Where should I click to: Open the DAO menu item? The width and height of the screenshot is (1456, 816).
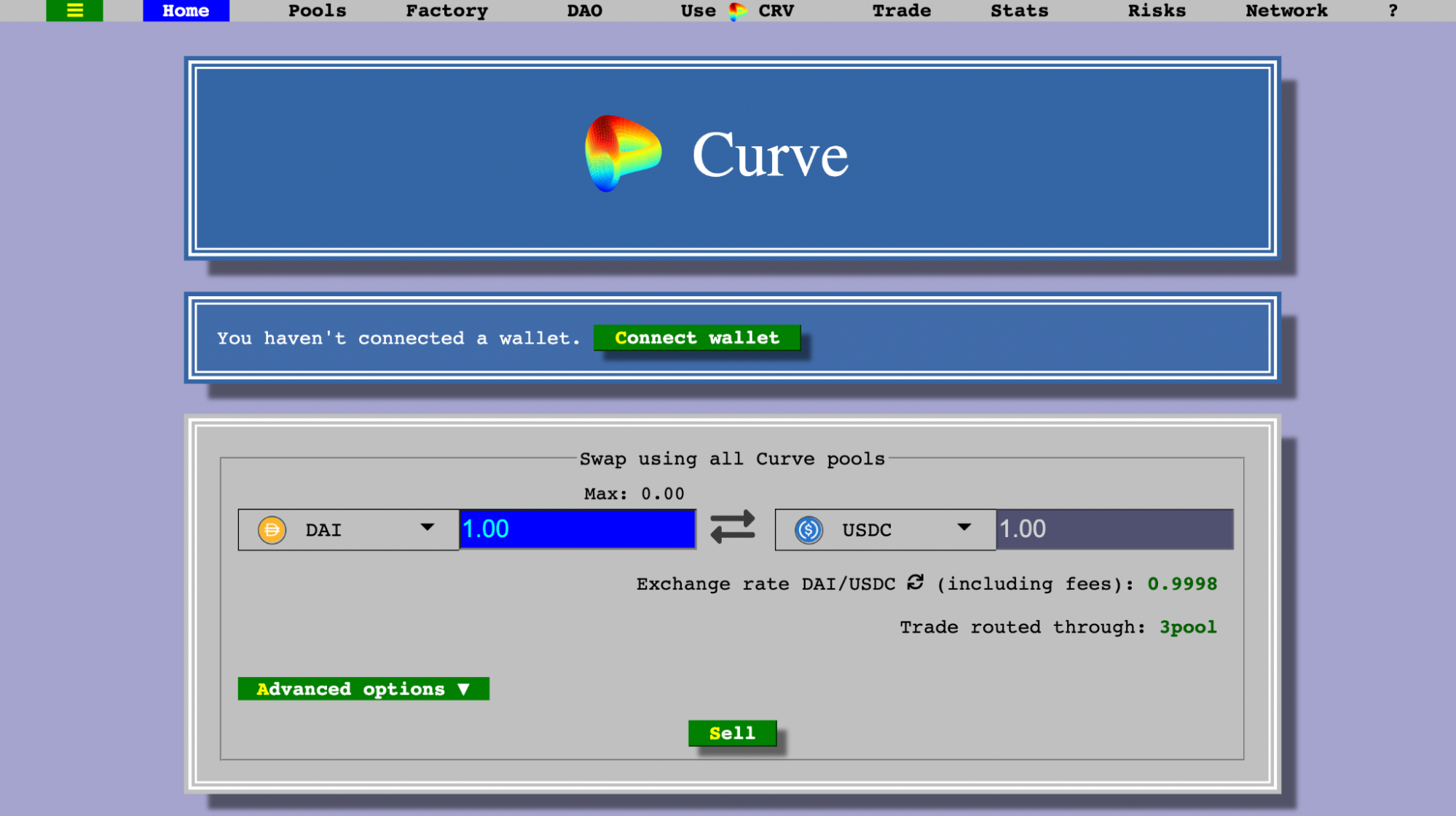pos(584,11)
